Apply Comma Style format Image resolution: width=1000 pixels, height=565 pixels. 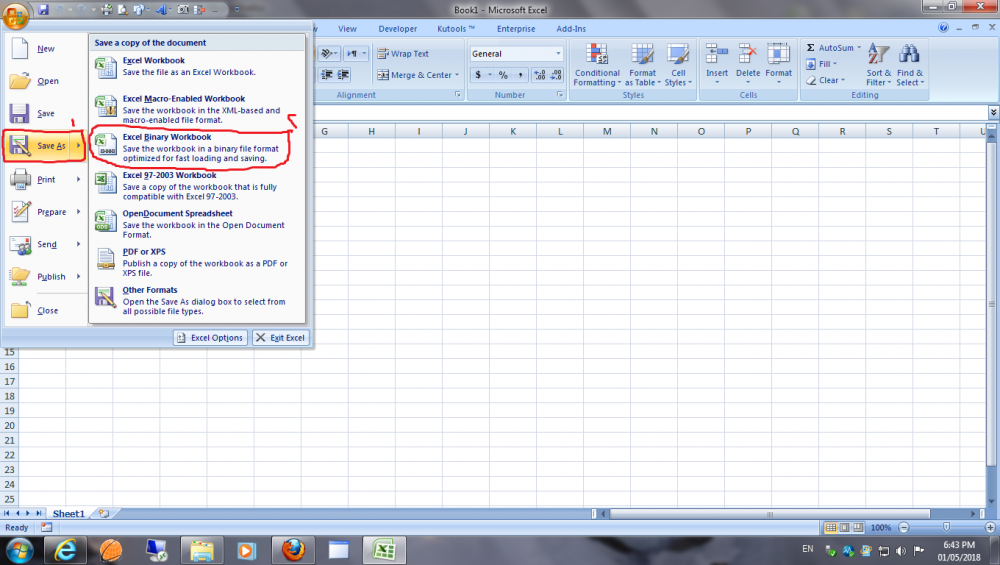click(x=520, y=75)
